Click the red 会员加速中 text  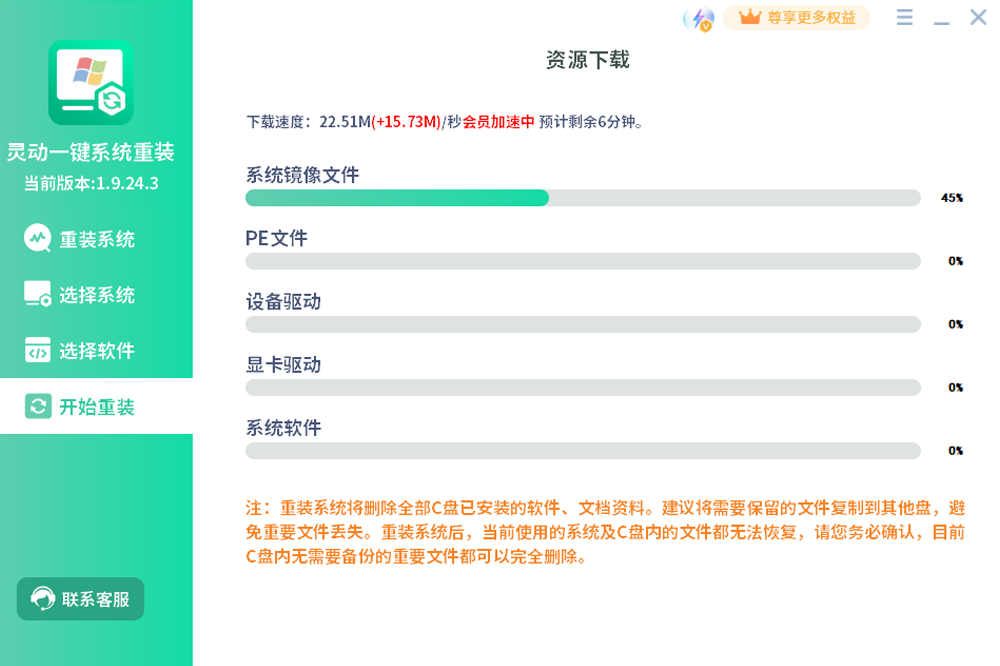(x=498, y=122)
